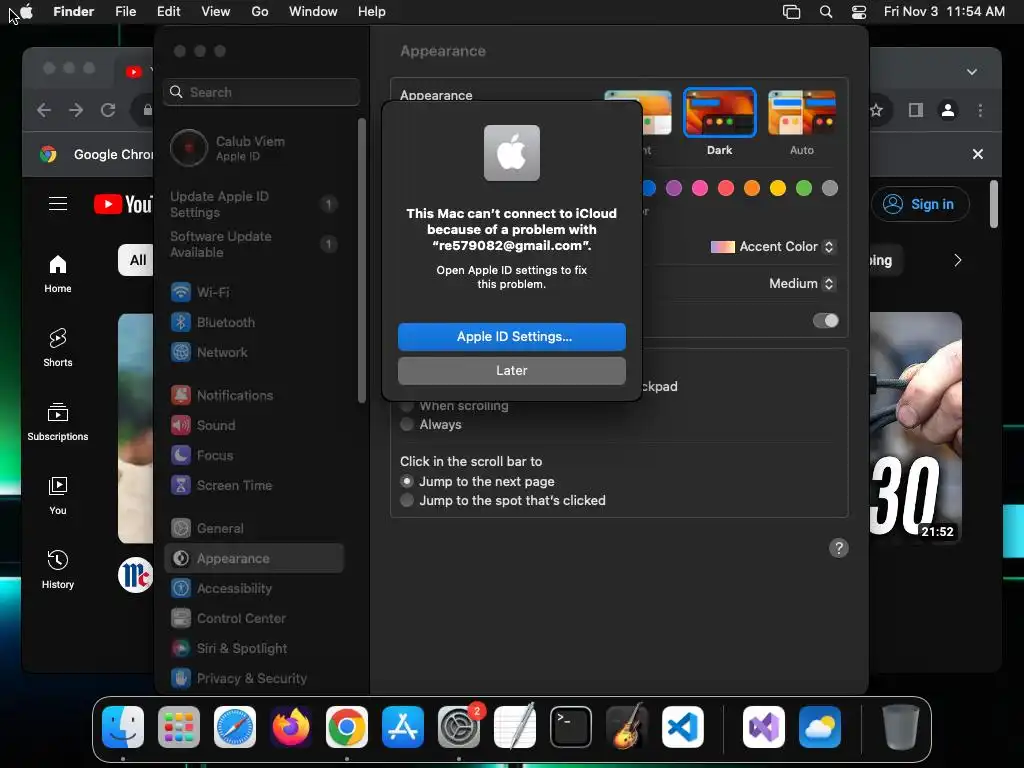
Task: Open Accessibility settings in sidebar
Action: (255, 588)
